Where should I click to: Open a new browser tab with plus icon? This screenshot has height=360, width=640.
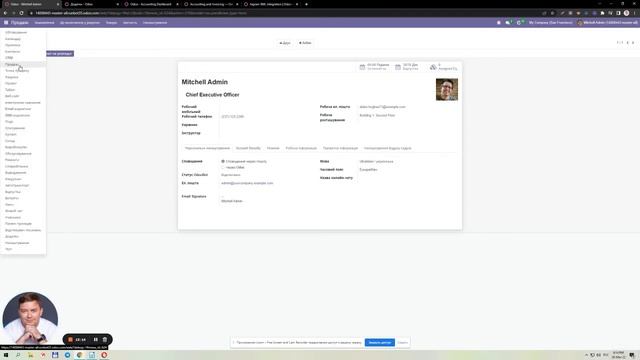(307, 4)
